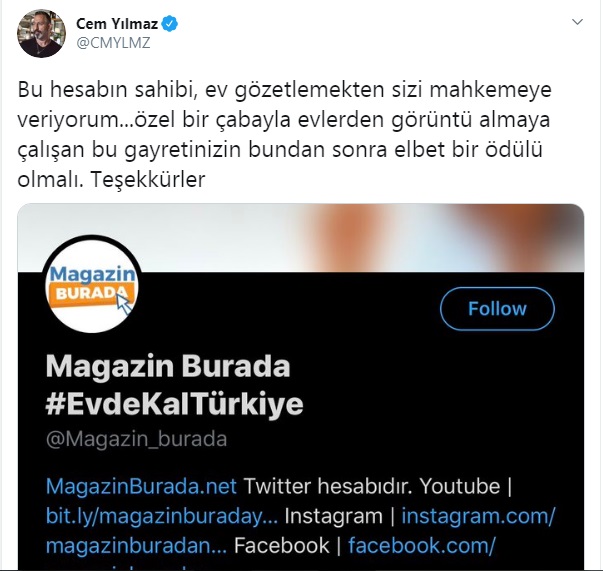Click the #EvdeKalTürkiye hashtag text

click(x=175, y=404)
